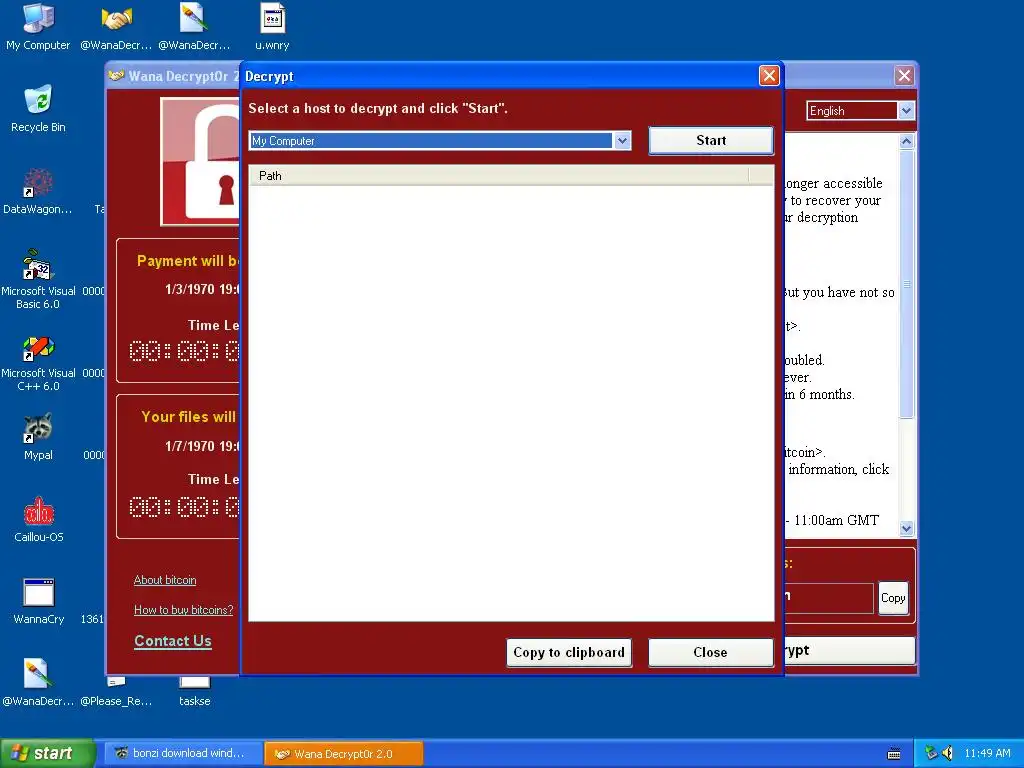
Task: Close the Decrypt dialog with X
Action: [x=769, y=76]
